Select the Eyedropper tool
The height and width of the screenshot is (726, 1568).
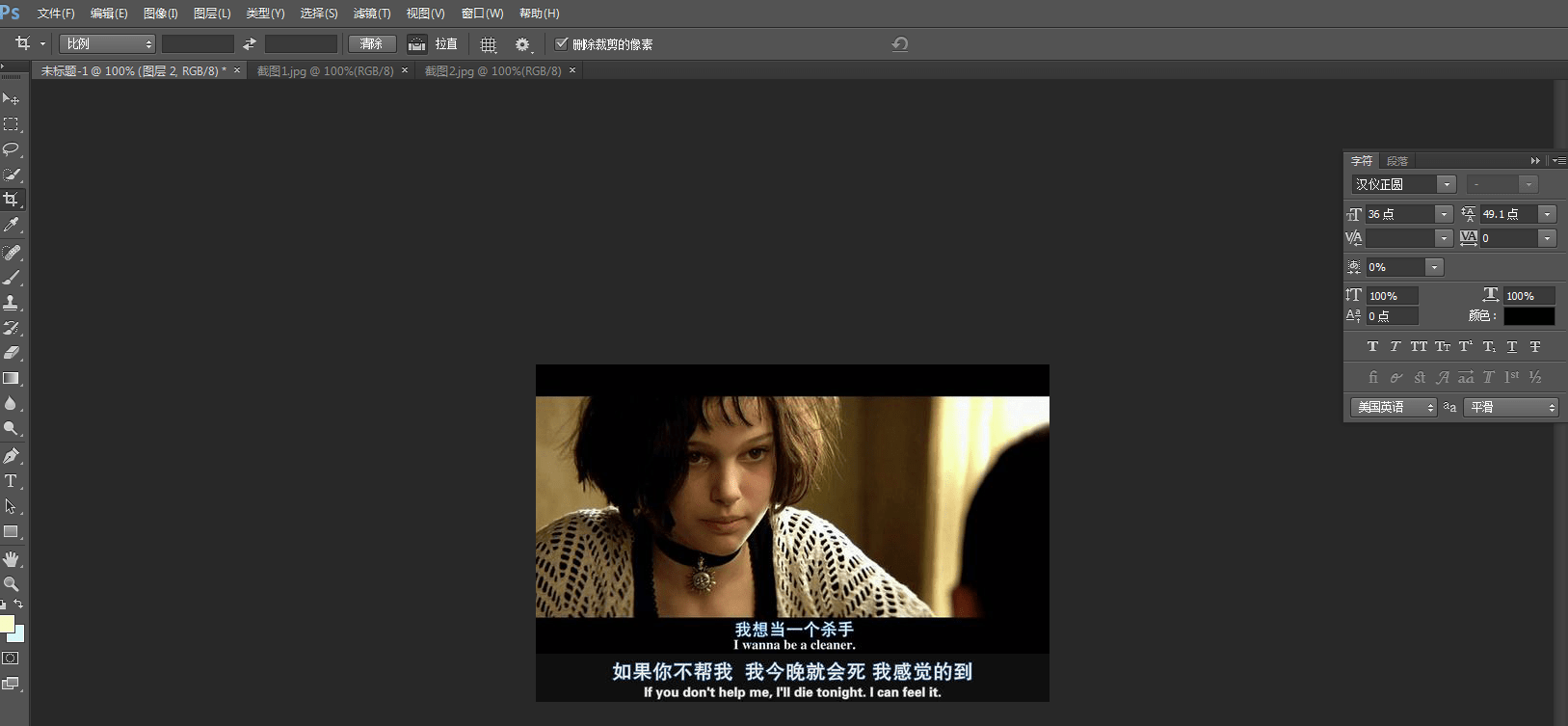pyautogui.click(x=12, y=225)
